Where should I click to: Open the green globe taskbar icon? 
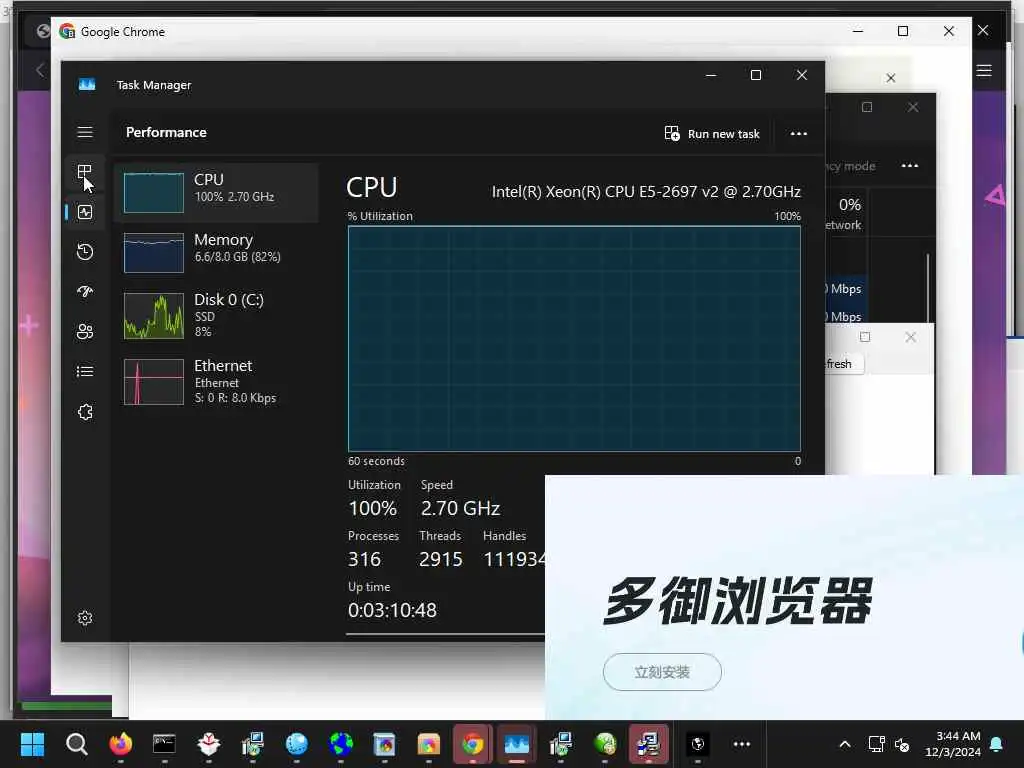tap(605, 744)
